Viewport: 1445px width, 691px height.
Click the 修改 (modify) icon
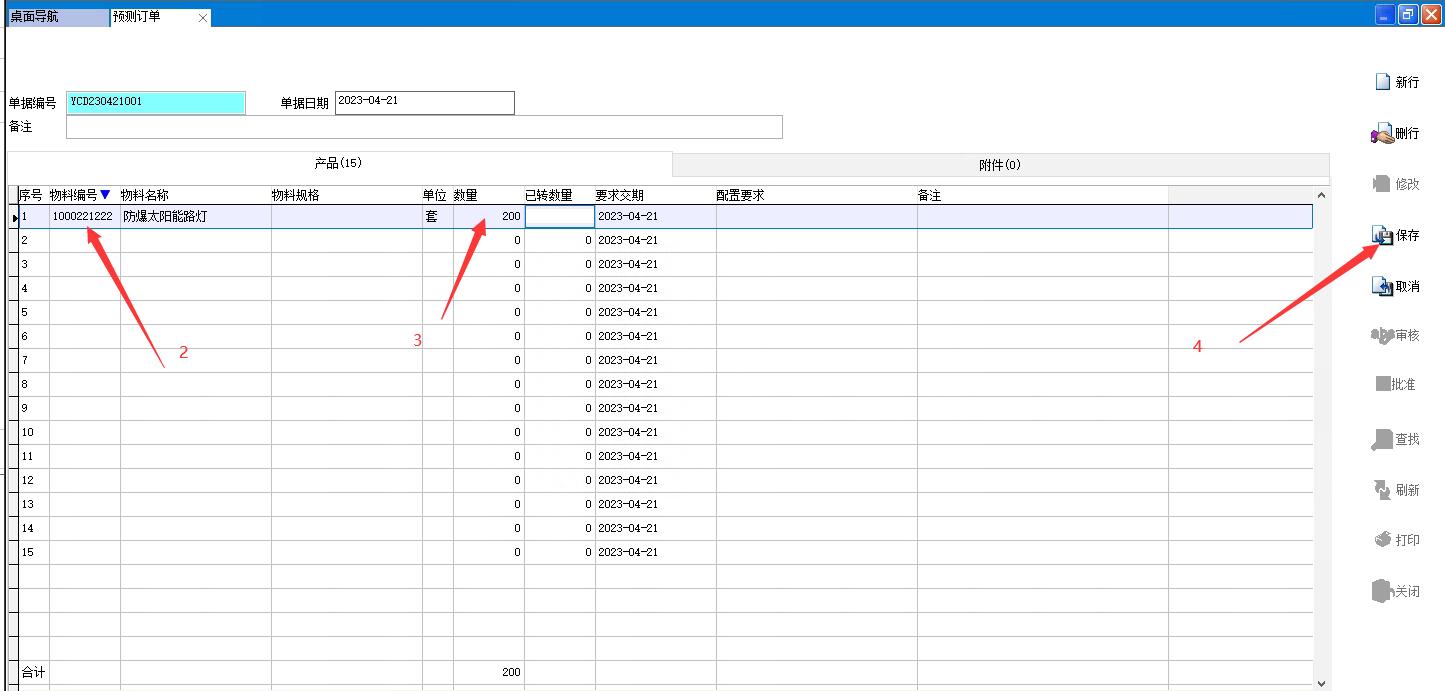pyautogui.click(x=1382, y=184)
